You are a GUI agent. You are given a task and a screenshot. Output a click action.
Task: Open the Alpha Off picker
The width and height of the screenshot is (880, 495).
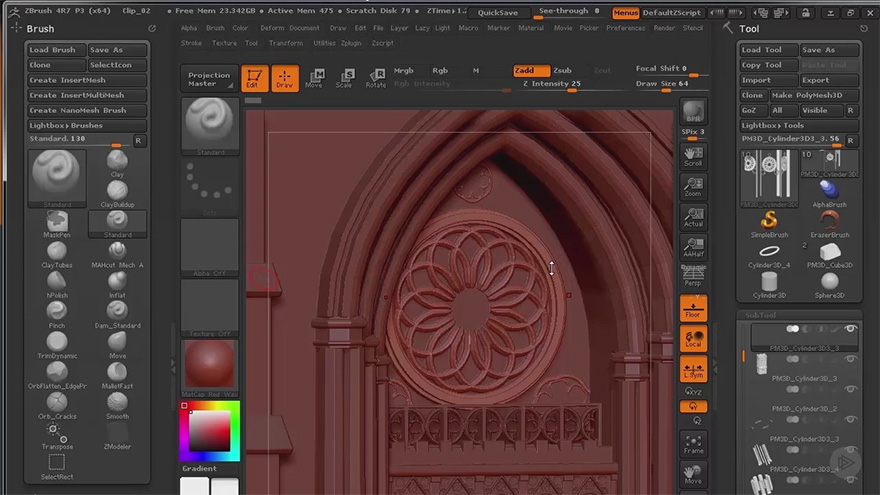(210, 248)
